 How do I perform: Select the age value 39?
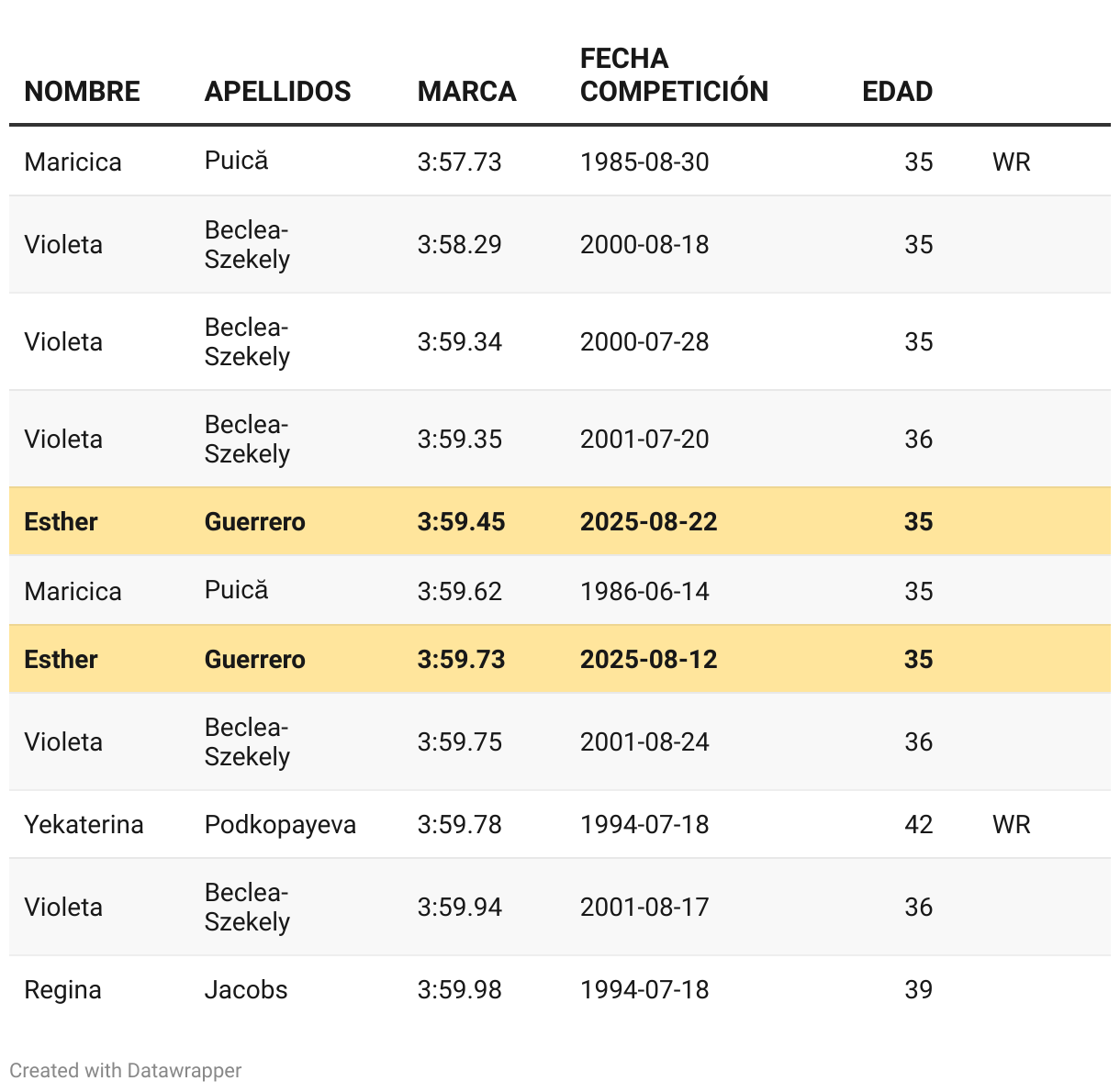[918, 989]
